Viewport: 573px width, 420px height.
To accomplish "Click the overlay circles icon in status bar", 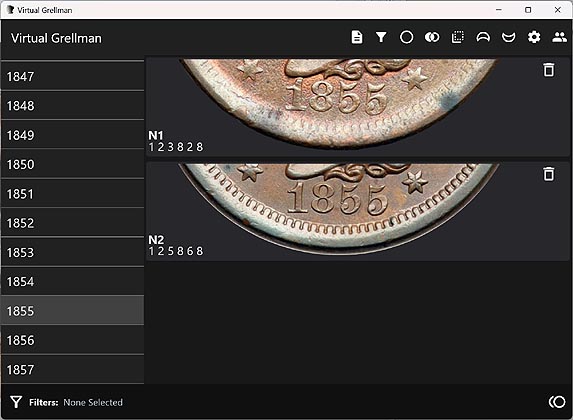I will [x=557, y=402].
